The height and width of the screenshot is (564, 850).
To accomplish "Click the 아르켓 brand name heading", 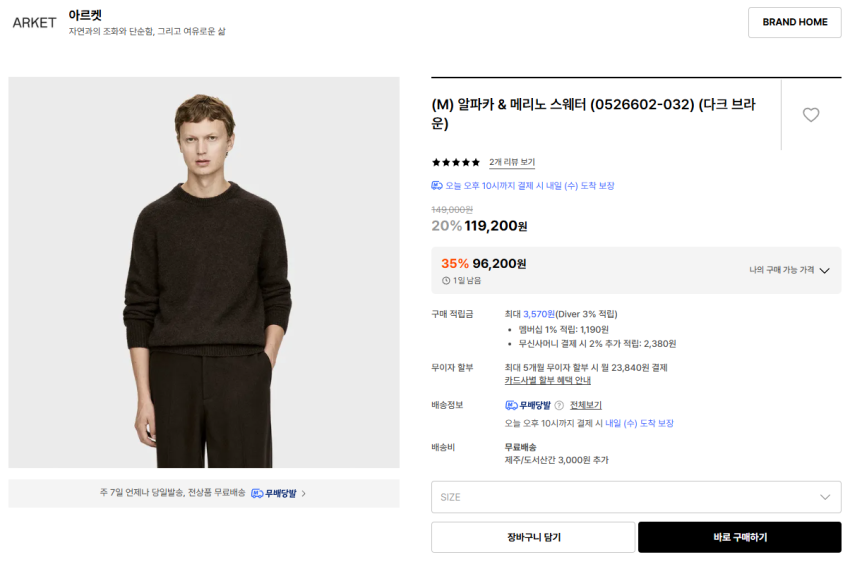I will pos(85,15).
